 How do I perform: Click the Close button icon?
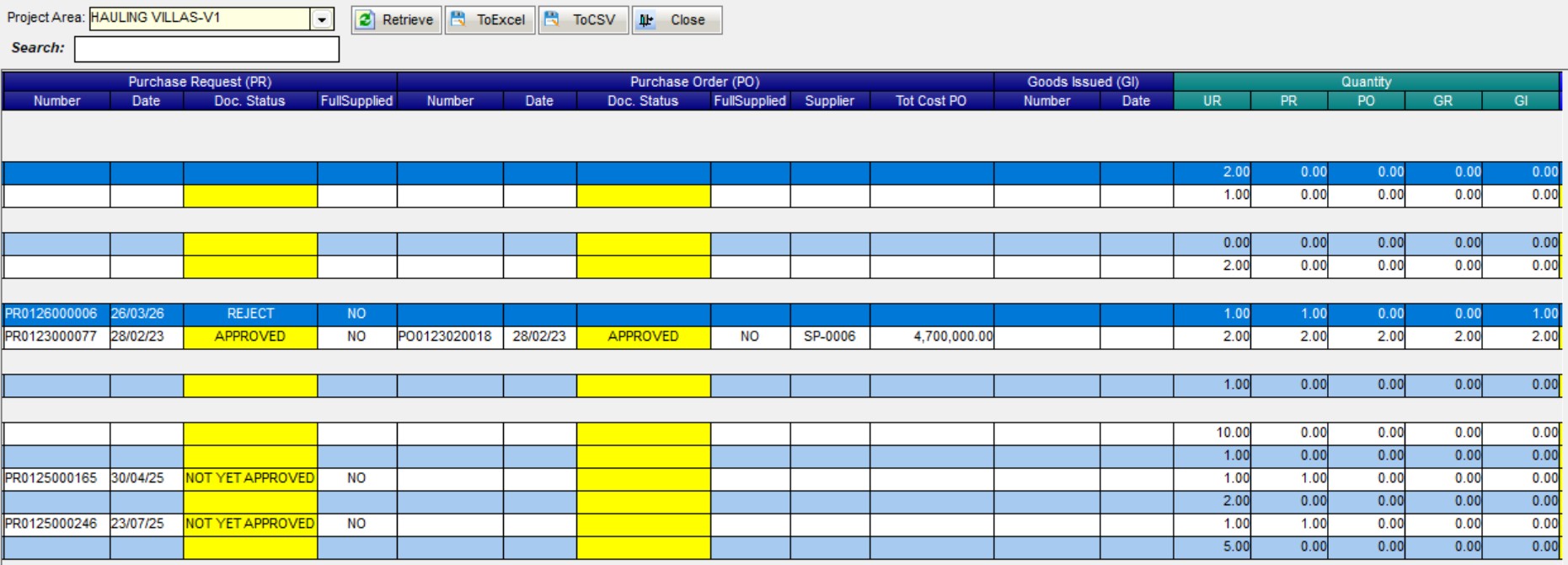click(645, 19)
